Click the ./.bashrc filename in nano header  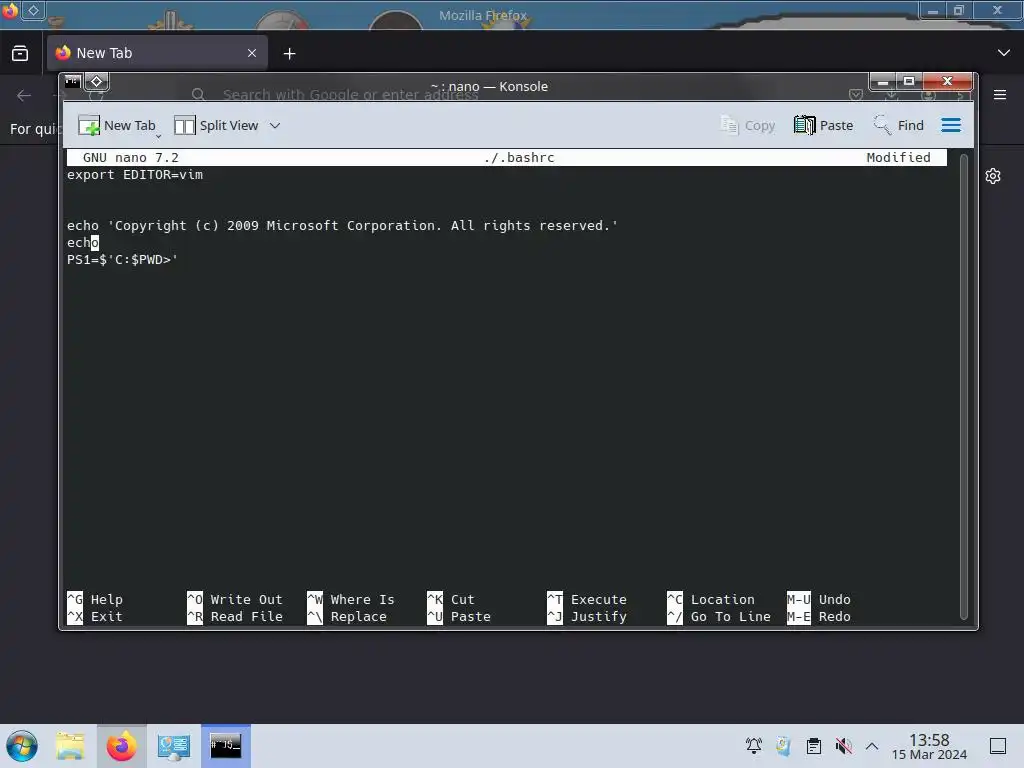coord(519,157)
